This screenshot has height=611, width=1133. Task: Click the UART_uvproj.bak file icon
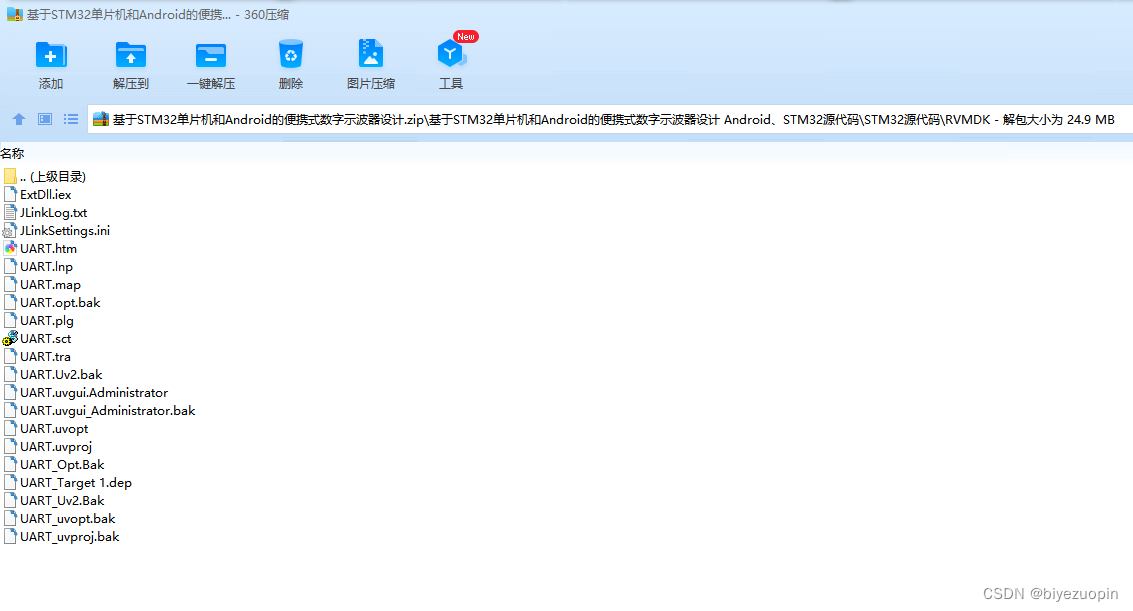point(10,537)
